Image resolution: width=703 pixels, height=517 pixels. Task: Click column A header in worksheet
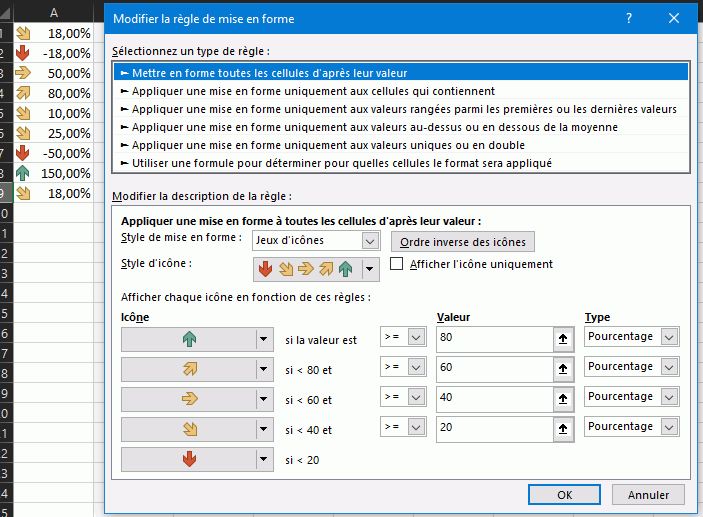(x=53, y=13)
